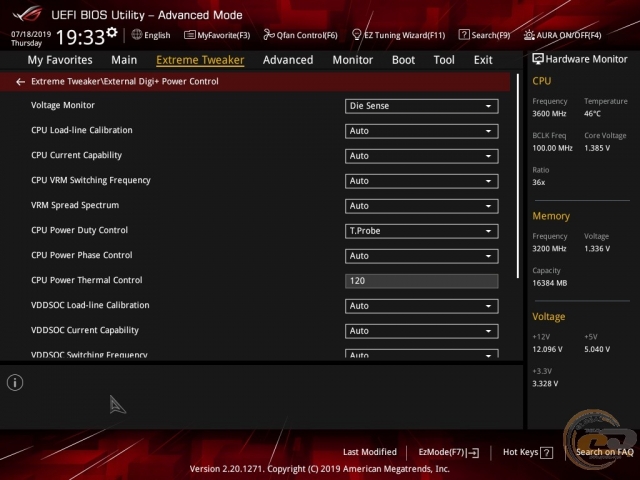Open VRM Spread Spectrum dropdown

click(x=422, y=206)
